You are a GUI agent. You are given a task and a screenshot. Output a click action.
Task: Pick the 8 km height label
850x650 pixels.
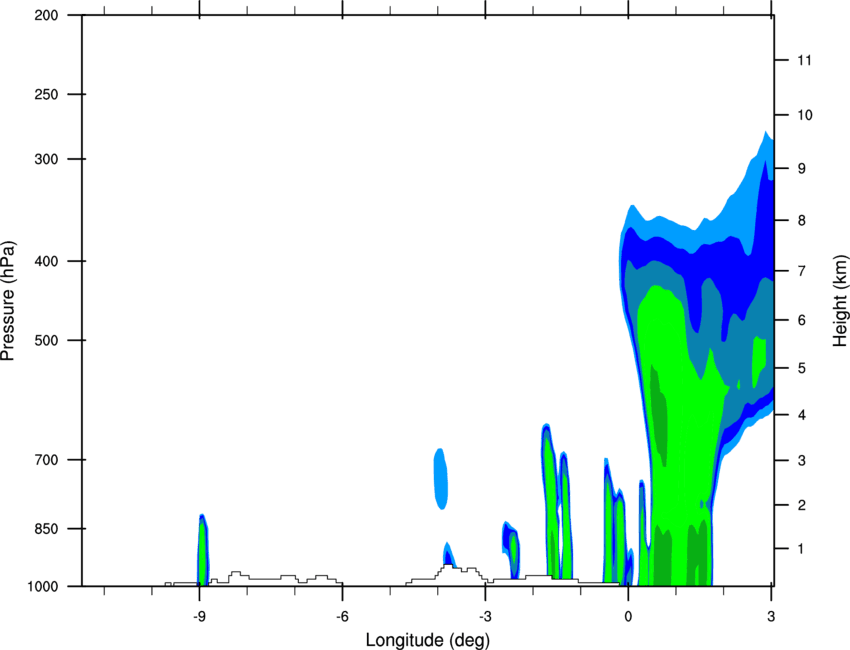(802, 221)
